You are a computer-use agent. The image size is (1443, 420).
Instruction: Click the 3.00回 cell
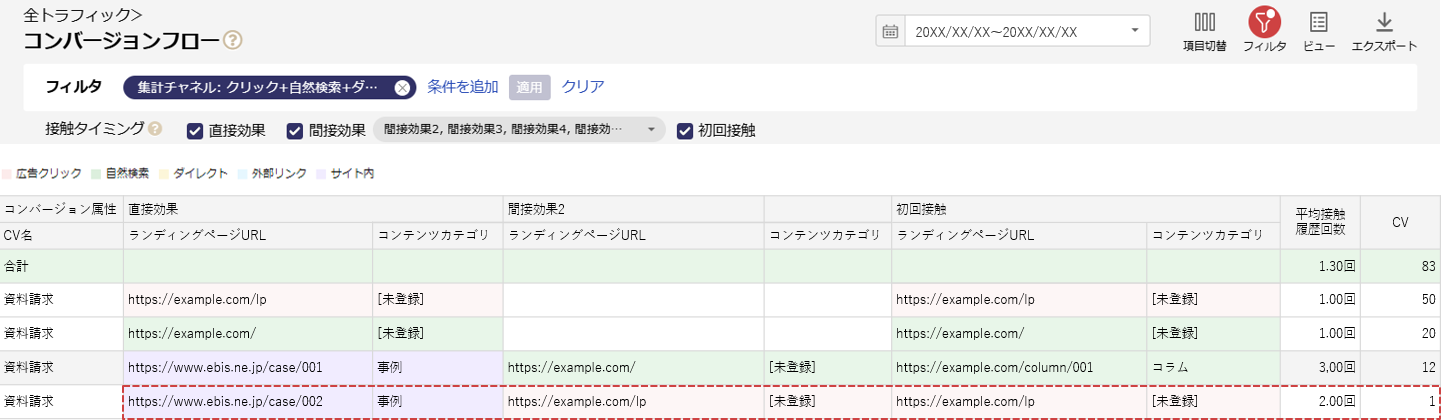tap(1320, 368)
